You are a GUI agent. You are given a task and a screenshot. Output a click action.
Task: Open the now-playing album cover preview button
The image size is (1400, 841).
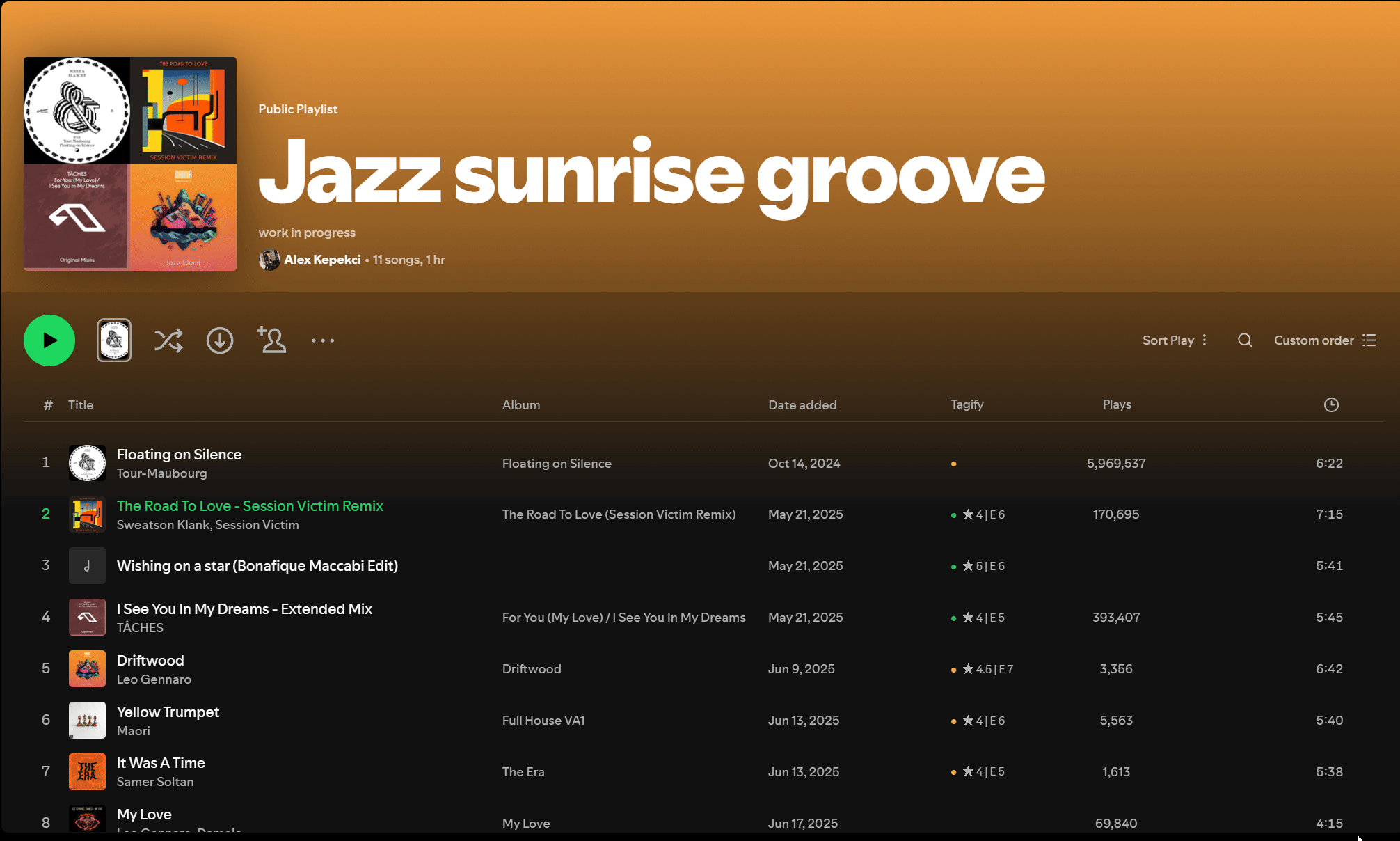pos(114,340)
